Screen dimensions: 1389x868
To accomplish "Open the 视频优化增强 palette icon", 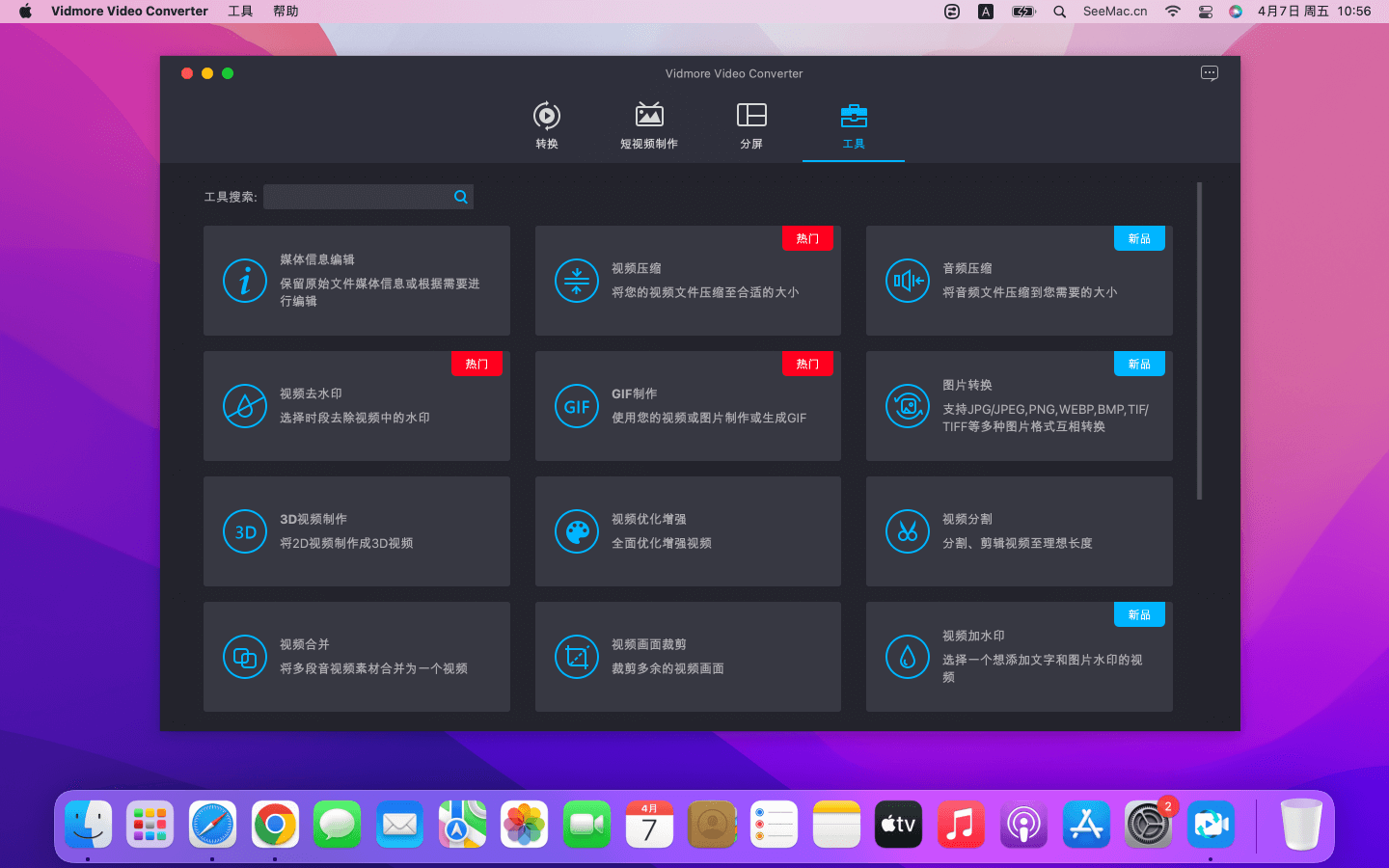I will click(x=577, y=531).
